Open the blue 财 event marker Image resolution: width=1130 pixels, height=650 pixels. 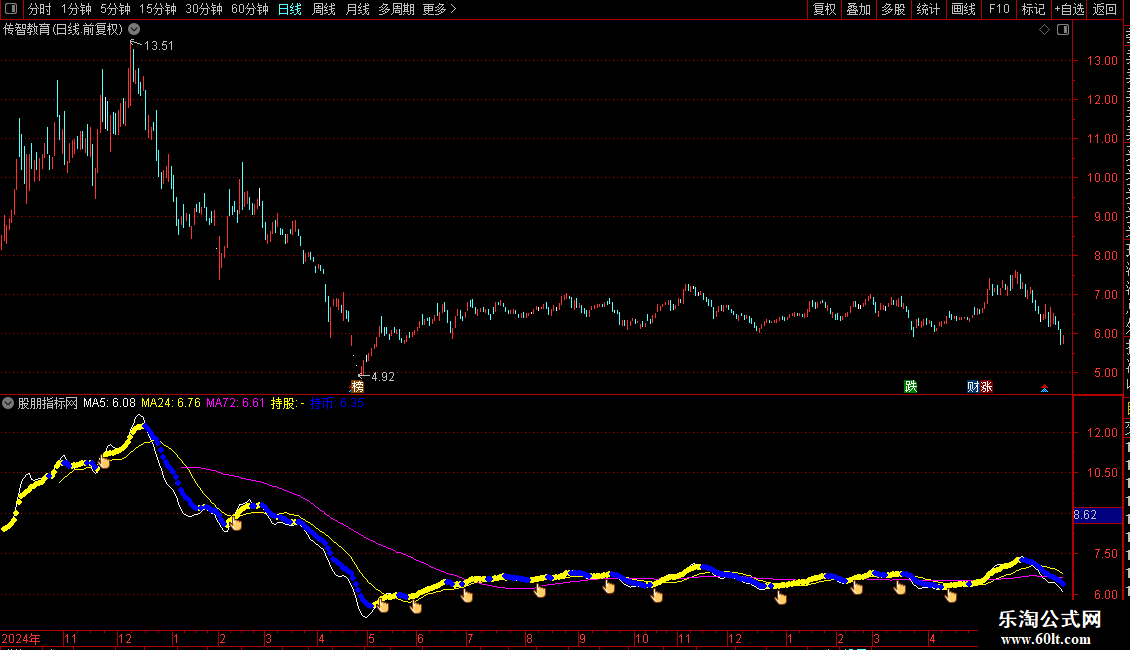(973, 387)
